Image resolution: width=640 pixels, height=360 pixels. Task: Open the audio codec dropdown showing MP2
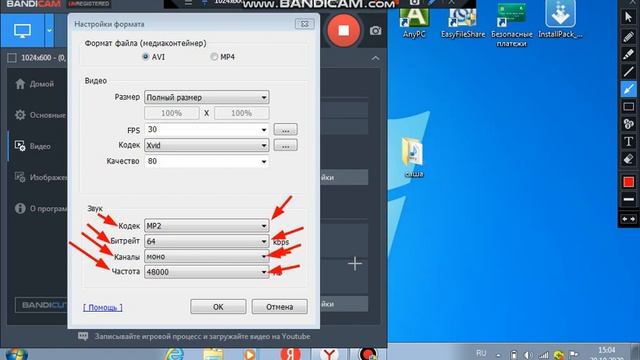tap(207, 226)
